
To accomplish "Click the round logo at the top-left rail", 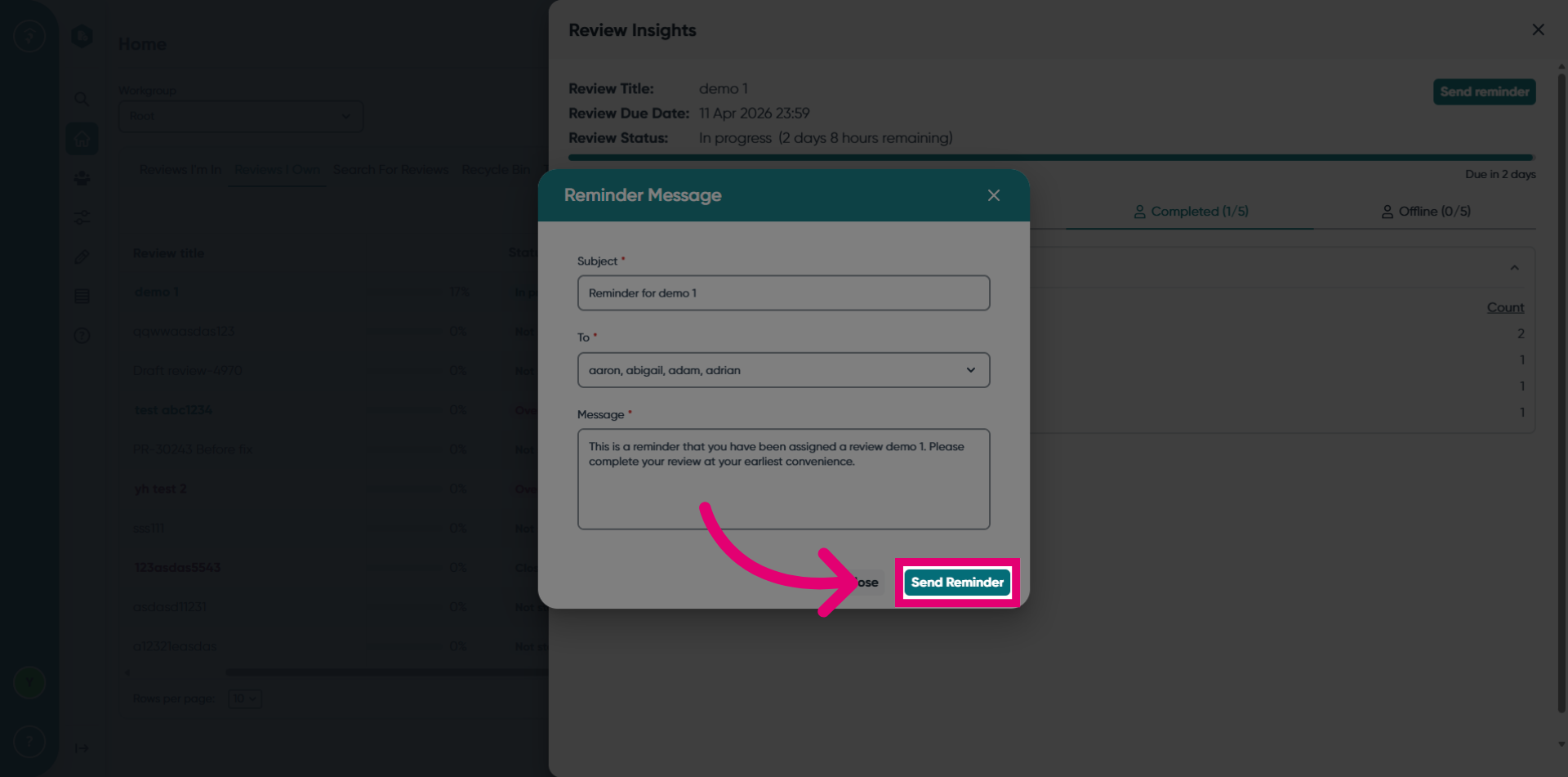I will [x=29, y=36].
